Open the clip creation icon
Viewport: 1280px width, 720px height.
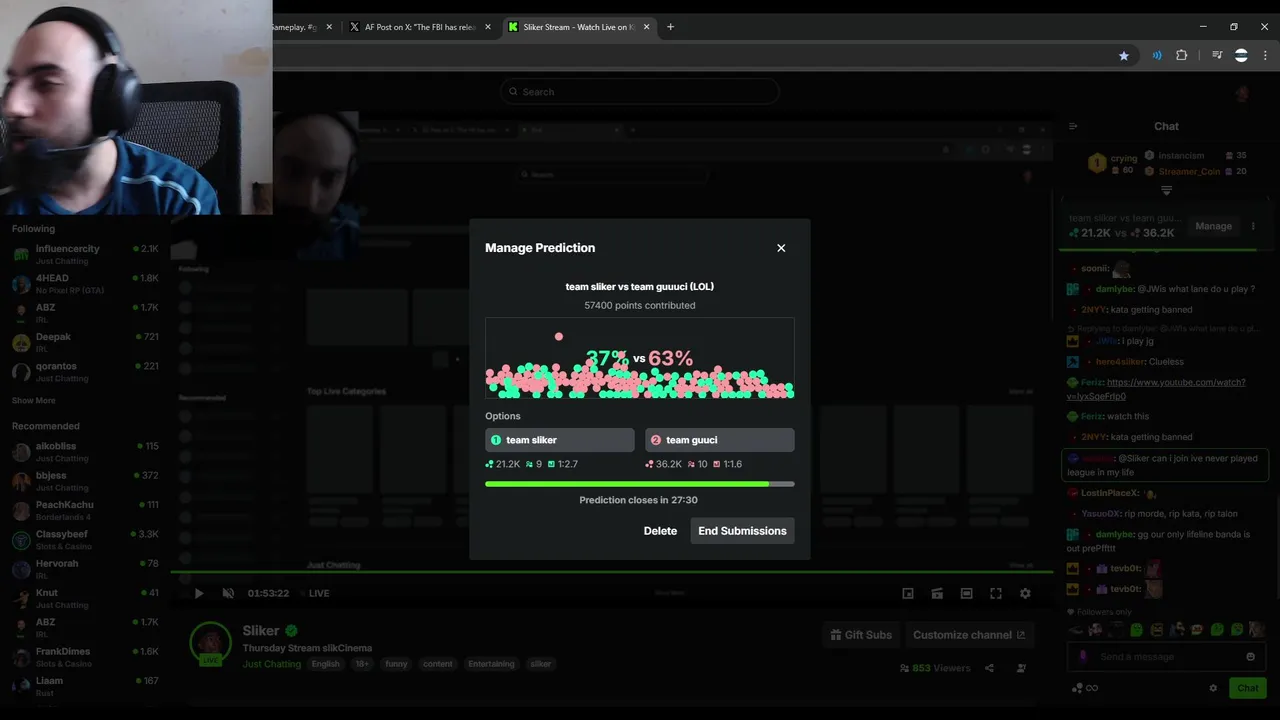point(937,593)
